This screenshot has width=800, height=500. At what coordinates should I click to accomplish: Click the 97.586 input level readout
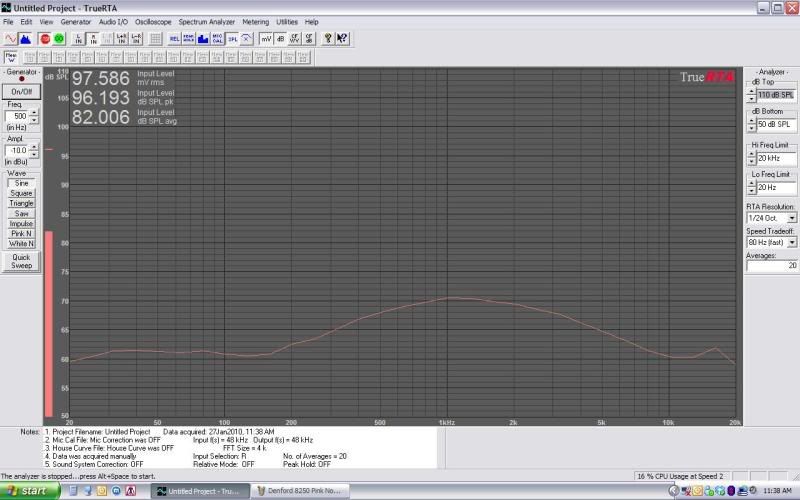point(101,79)
